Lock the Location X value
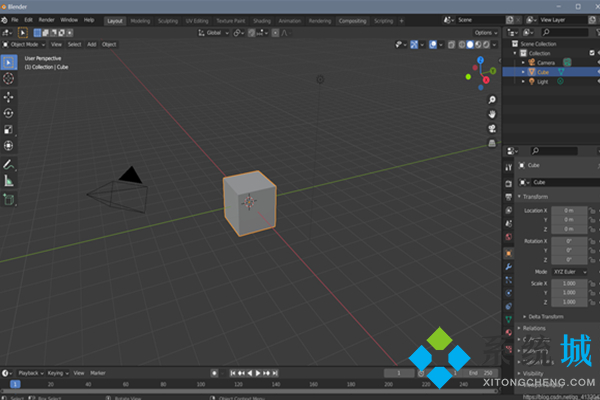The image size is (600, 400). (592, 211)
